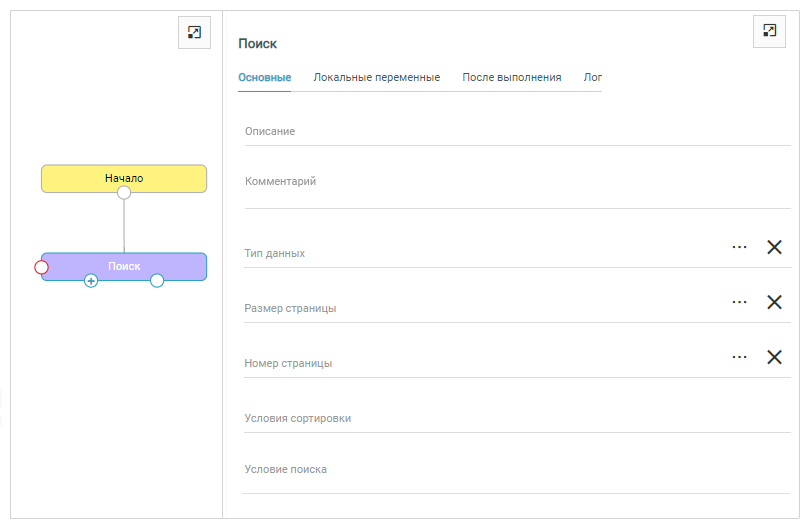Select the purple Поиск node
810x531 pixels.
point(124,266)
